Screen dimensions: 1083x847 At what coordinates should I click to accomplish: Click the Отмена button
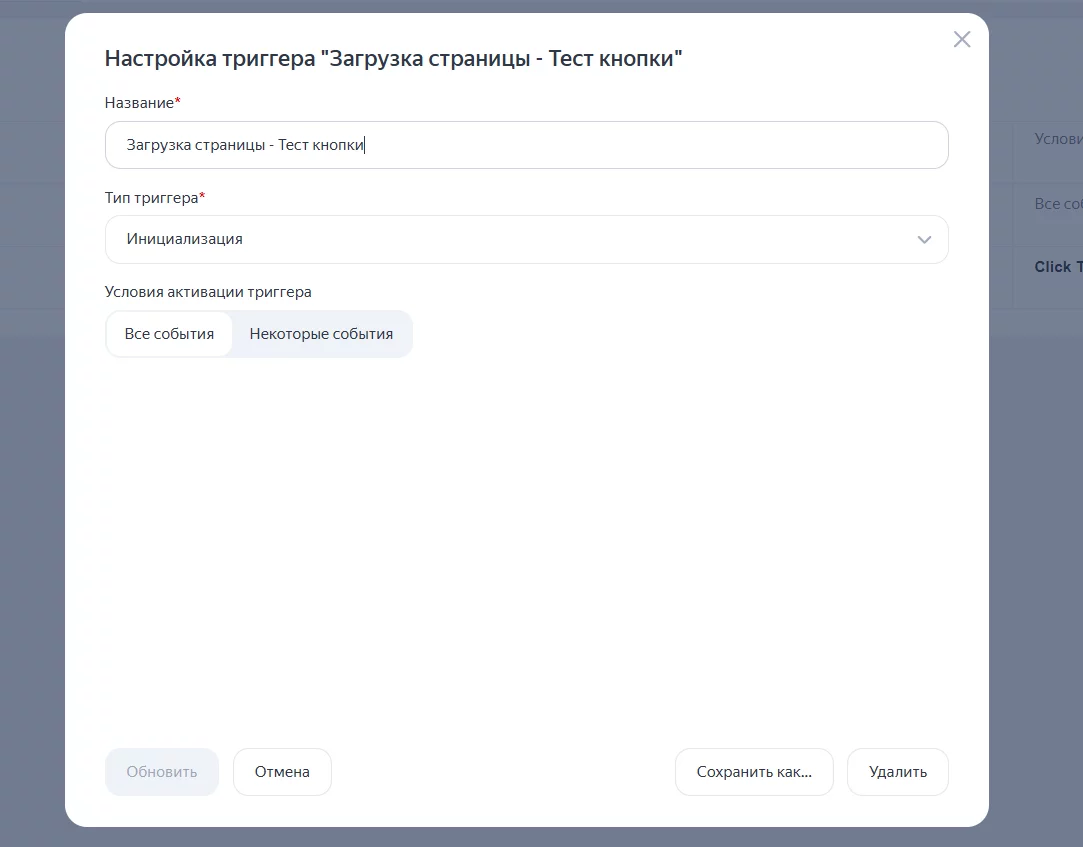point(282,772)
